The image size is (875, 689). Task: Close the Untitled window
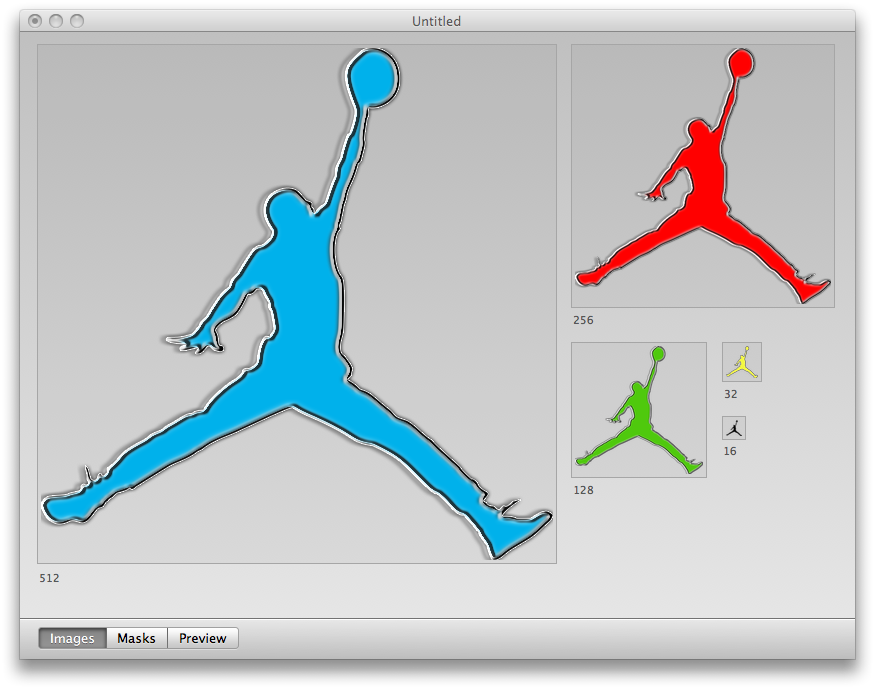click(x=35, y=21)
